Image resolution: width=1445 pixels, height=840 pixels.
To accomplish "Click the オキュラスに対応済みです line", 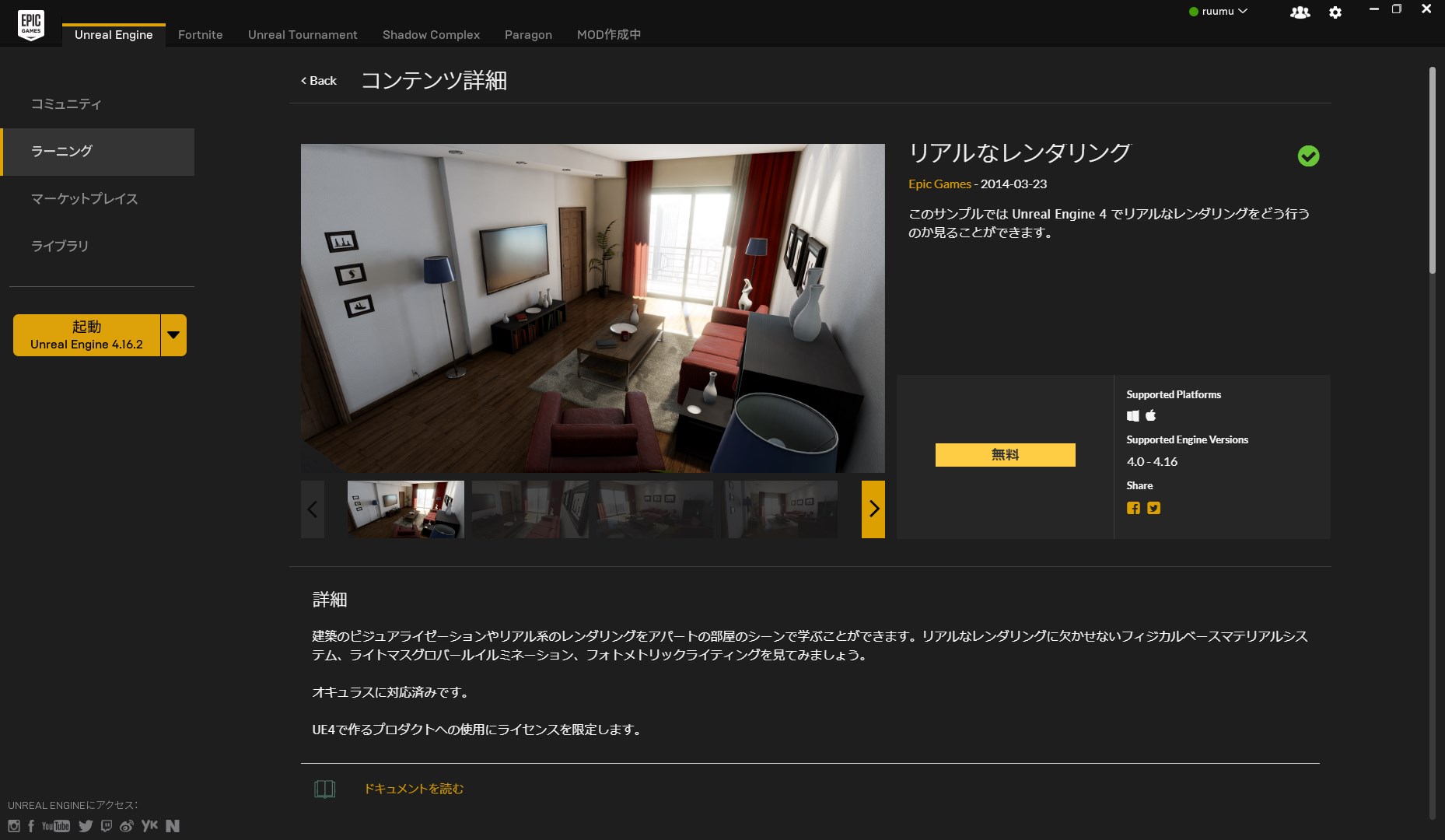I will [x=390, y=692].
